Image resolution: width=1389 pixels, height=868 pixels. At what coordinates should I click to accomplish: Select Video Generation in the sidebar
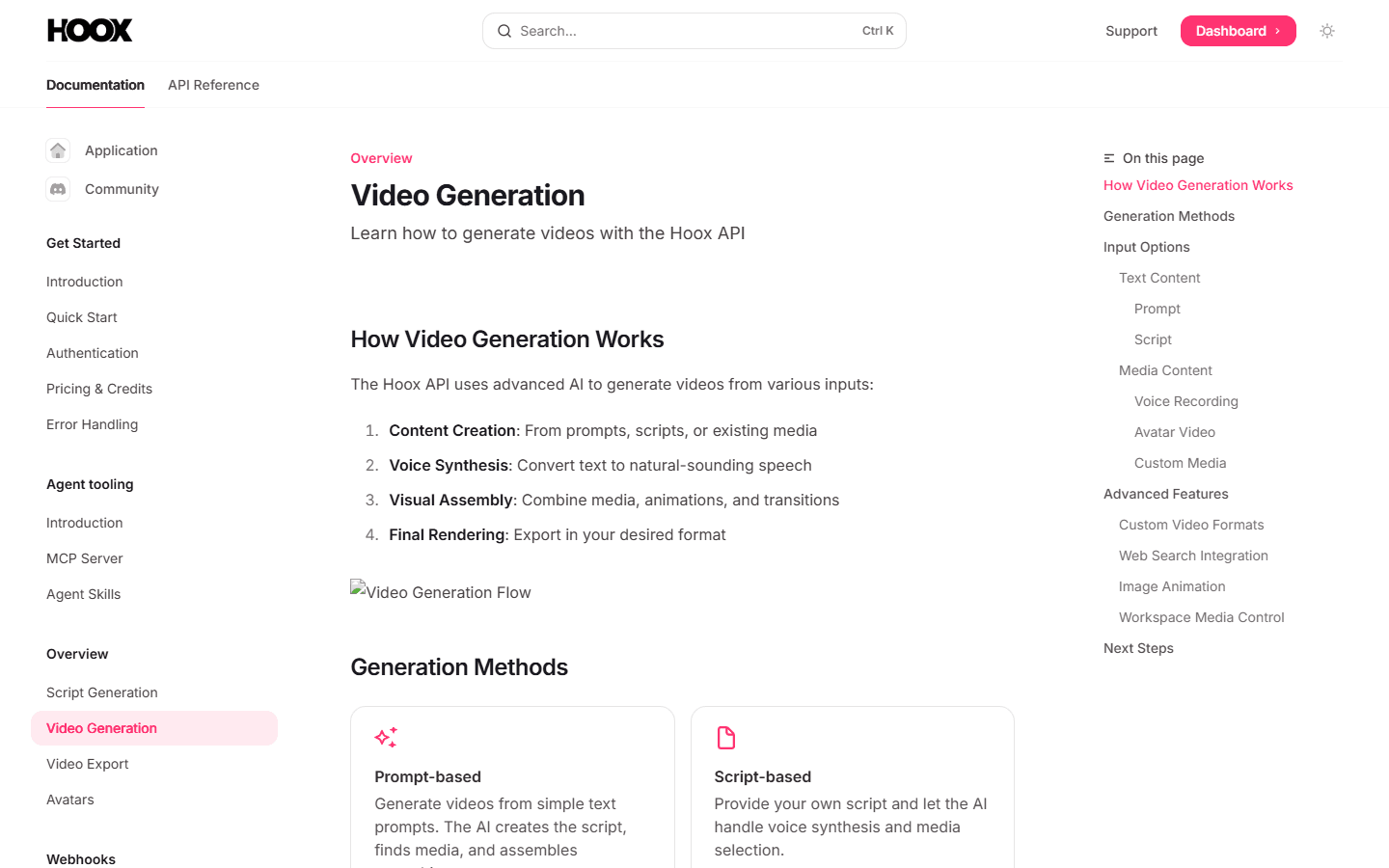coord(154,728)
